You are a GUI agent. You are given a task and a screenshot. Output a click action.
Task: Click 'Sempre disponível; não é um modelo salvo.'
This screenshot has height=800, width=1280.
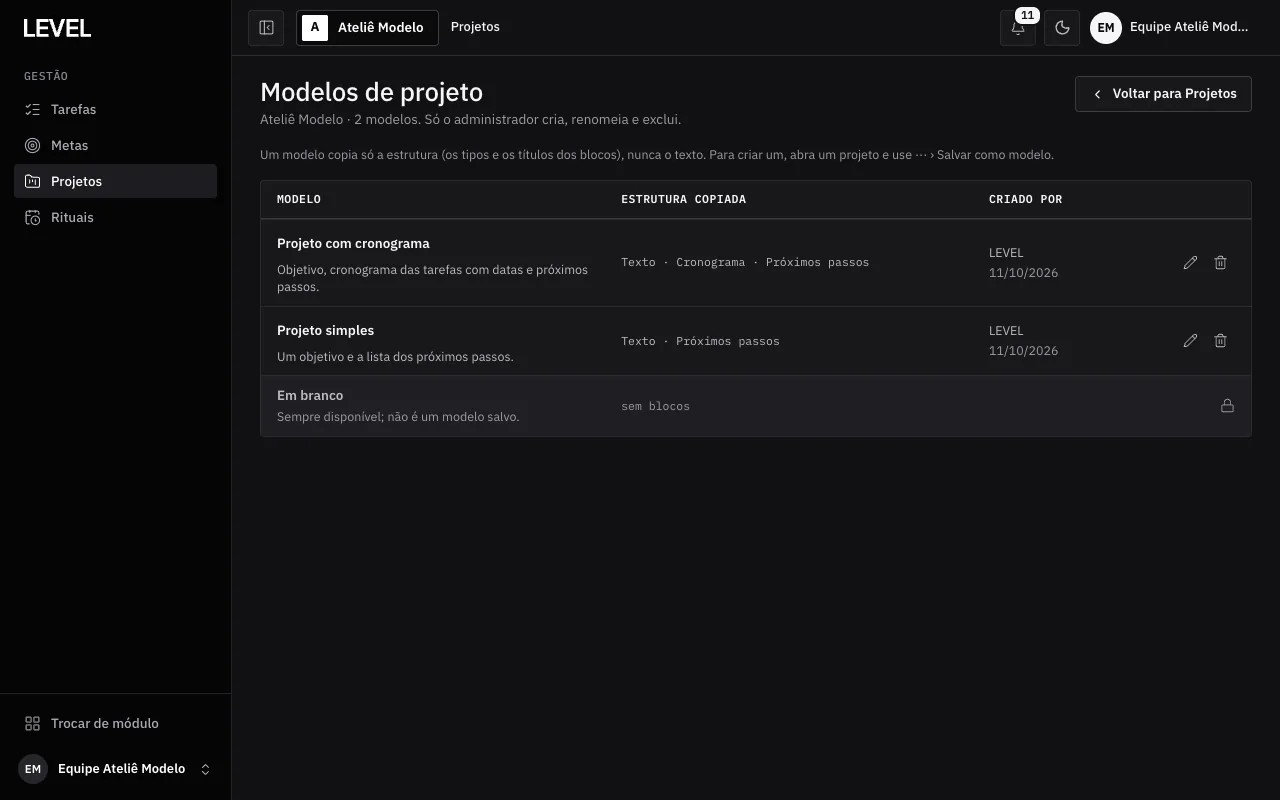(x=398, y=417)
